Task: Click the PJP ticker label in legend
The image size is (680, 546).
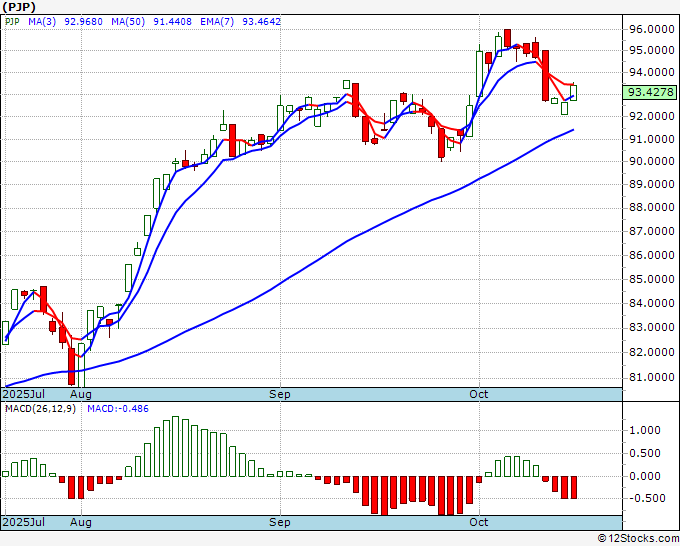Action: tap(12, 21)
